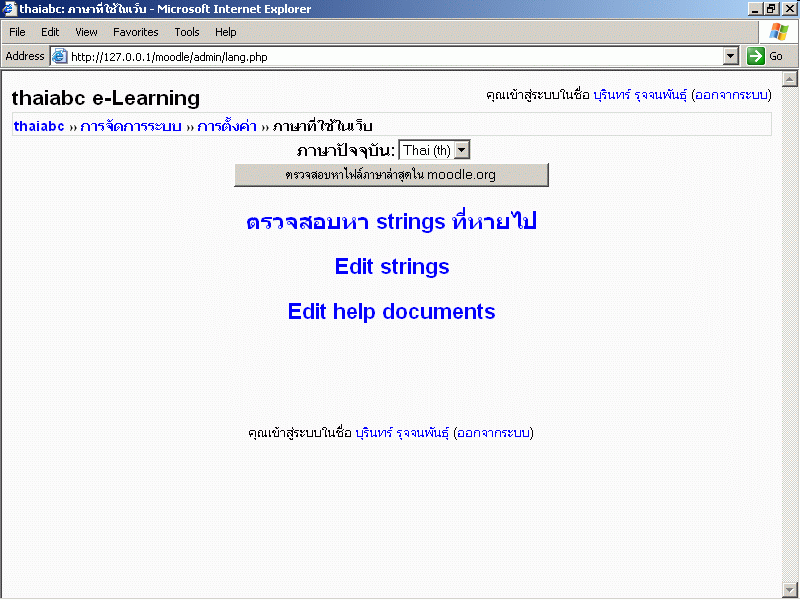Open the View menu
The height and width of the screenshot is (600, 800).
(86, 32)
